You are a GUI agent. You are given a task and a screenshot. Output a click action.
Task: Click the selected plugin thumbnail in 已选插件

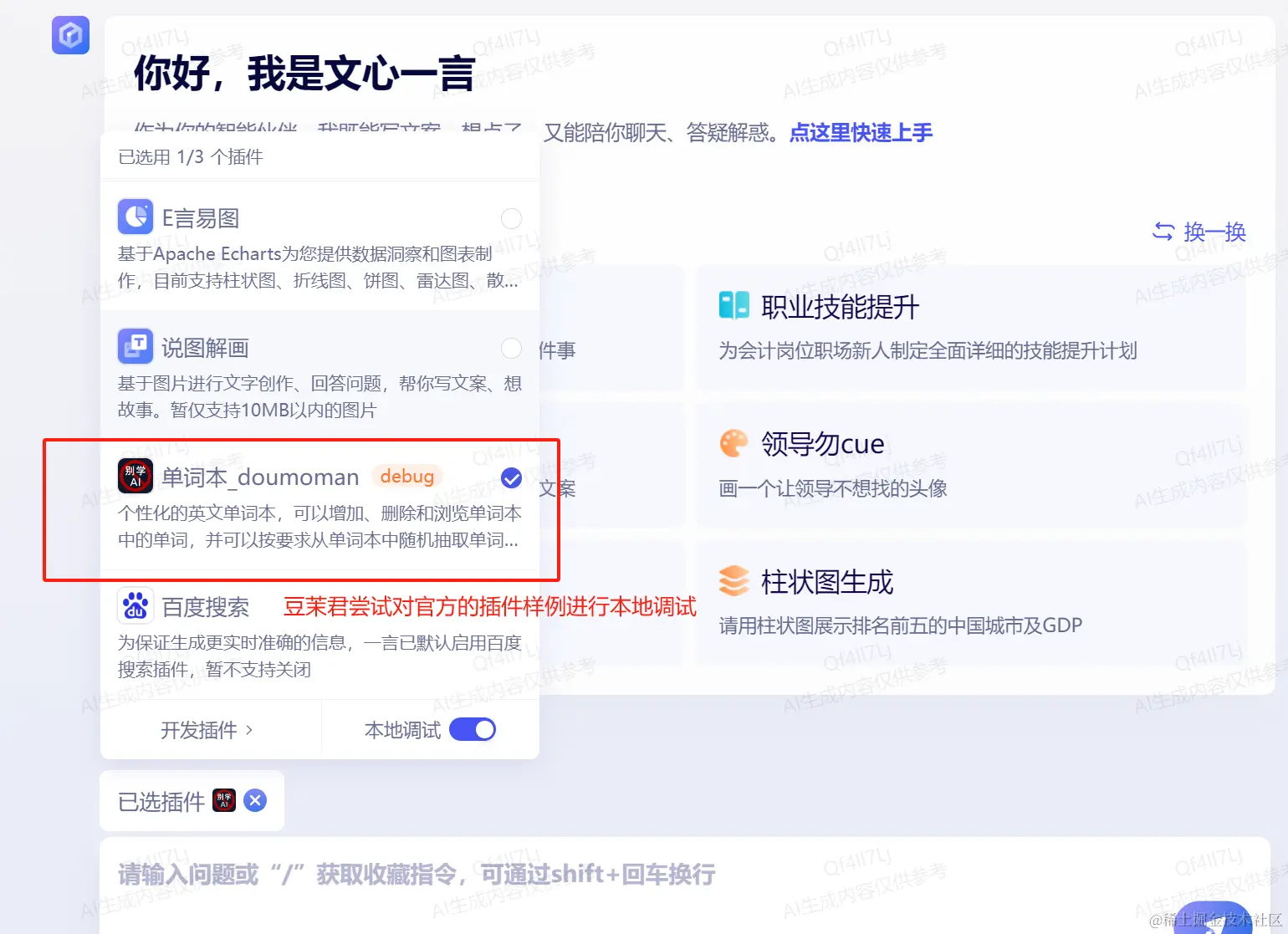[x=224, y=800]
